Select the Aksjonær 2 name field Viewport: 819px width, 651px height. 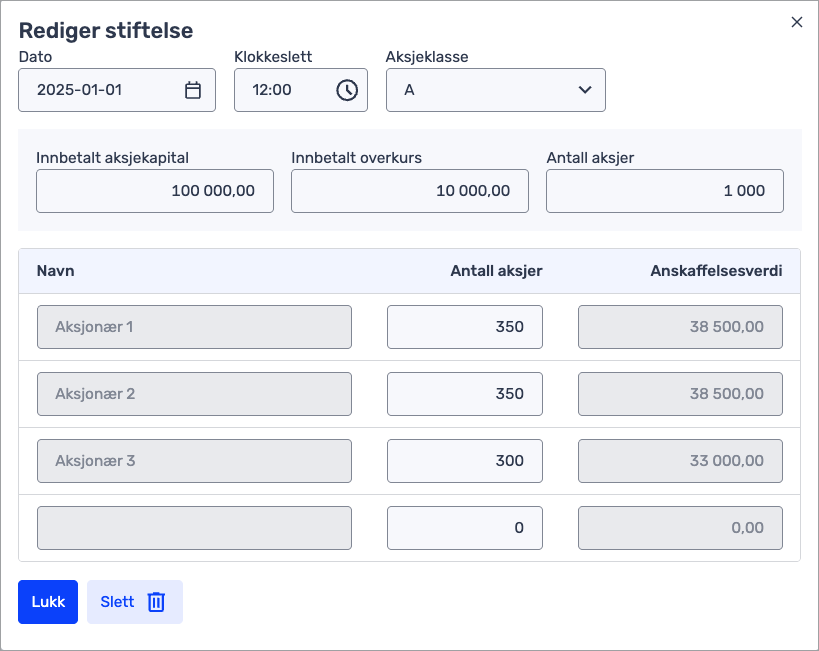click(194, 394)
